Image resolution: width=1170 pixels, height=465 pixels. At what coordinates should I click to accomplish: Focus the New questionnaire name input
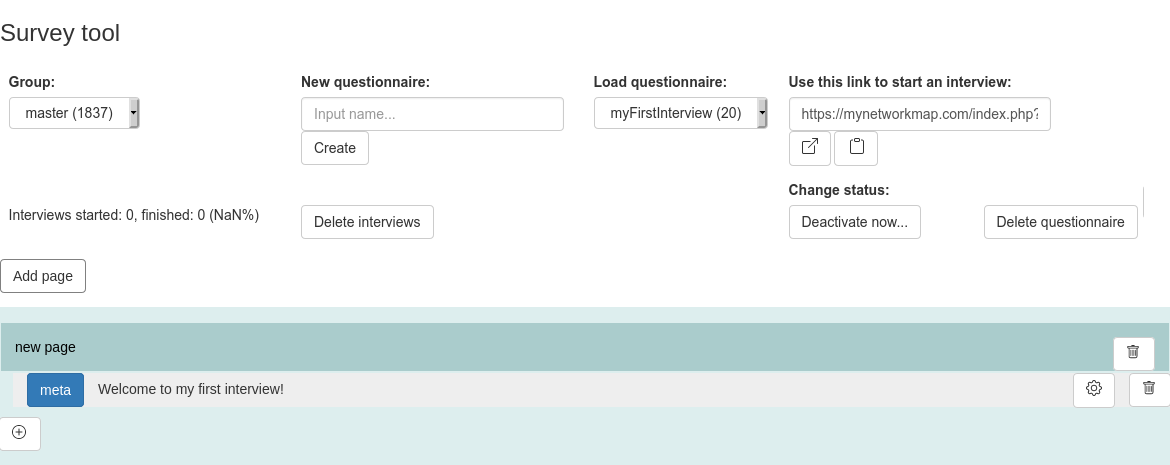click(x=432, y=114)
